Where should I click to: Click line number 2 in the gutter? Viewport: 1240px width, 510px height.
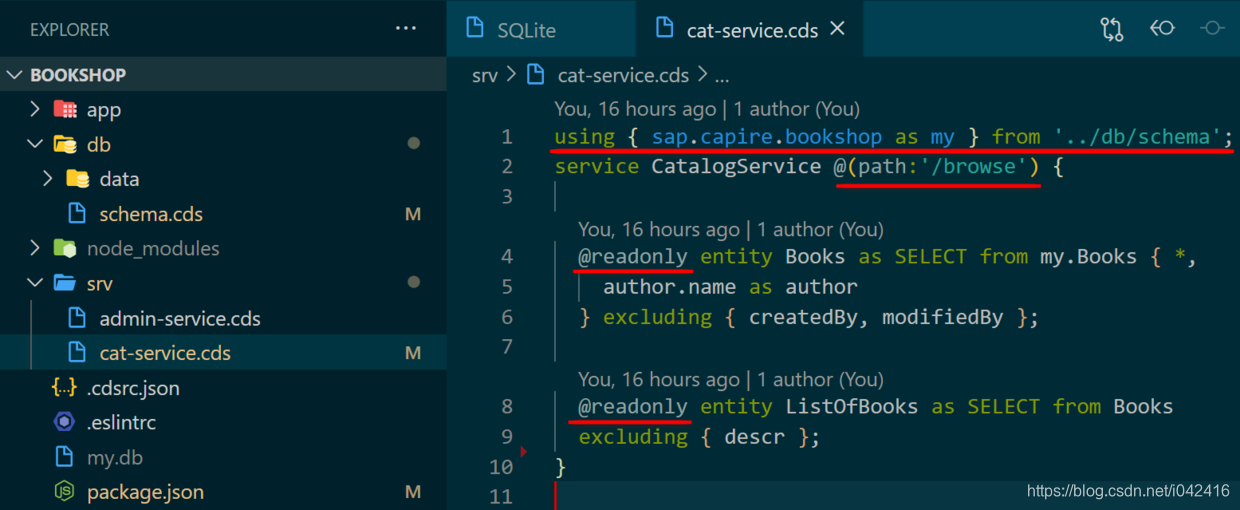click(x=506, y=166)
